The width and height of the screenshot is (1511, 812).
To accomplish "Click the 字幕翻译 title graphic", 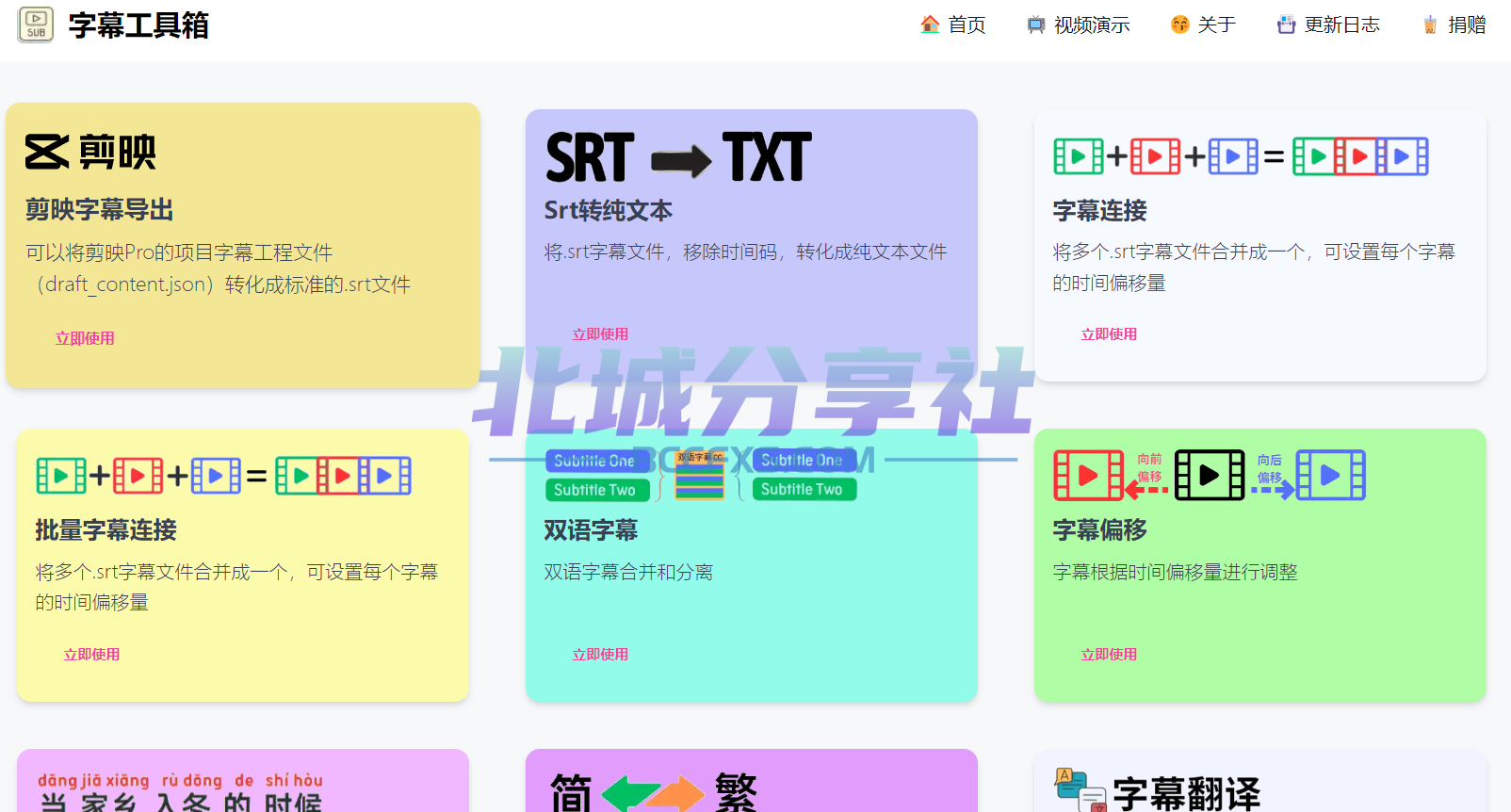I will click(1158, 791).
